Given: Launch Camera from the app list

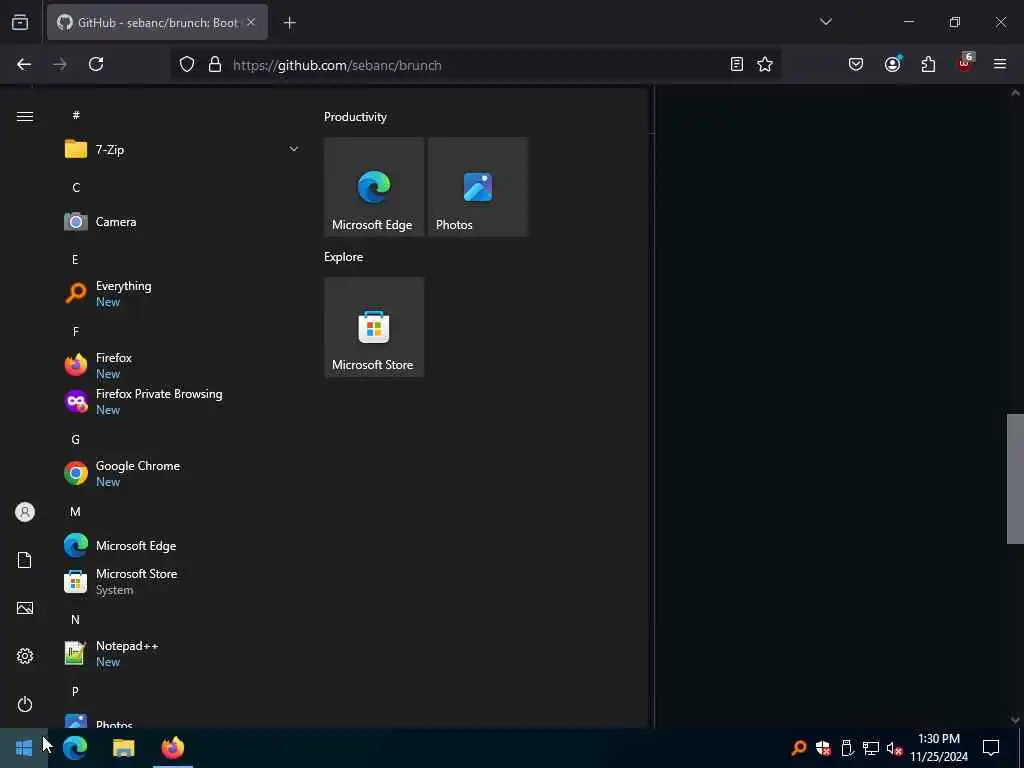Looking at the screenshot, I should click(182, 222).
